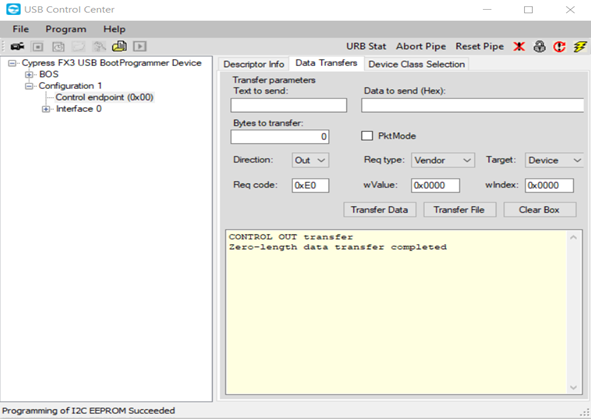Expand the Interface 0 tree node
591x419 pixels.
(x=46, y=109)
